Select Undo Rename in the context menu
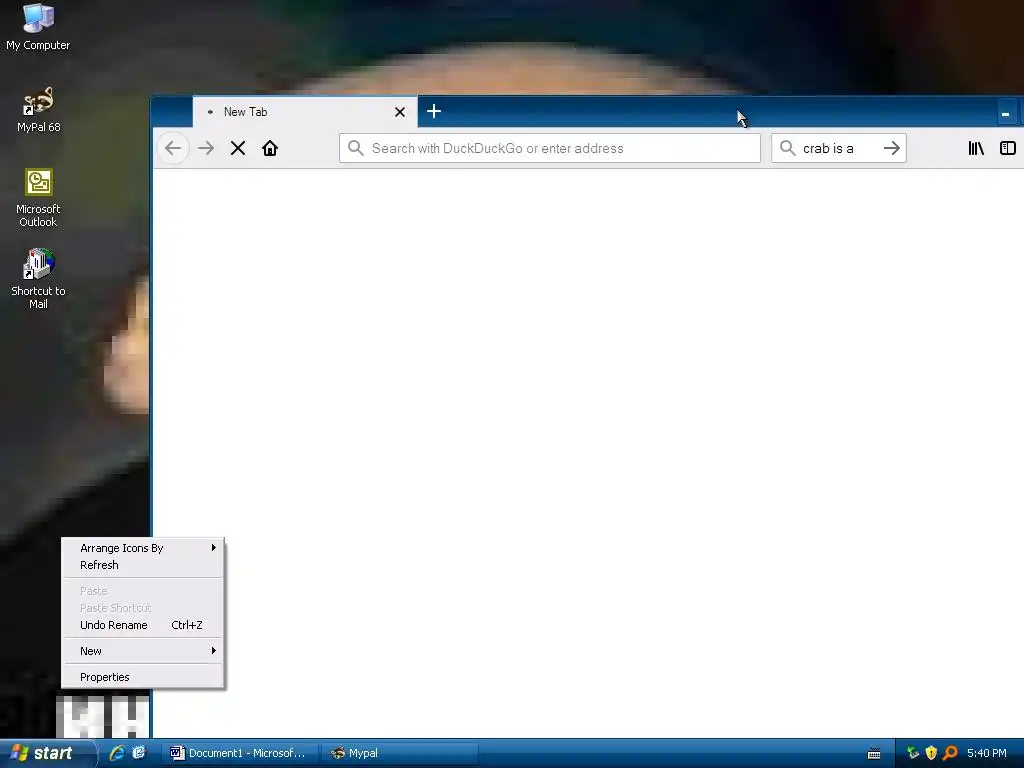1024x768 pixels. click(x=143, y=625)
